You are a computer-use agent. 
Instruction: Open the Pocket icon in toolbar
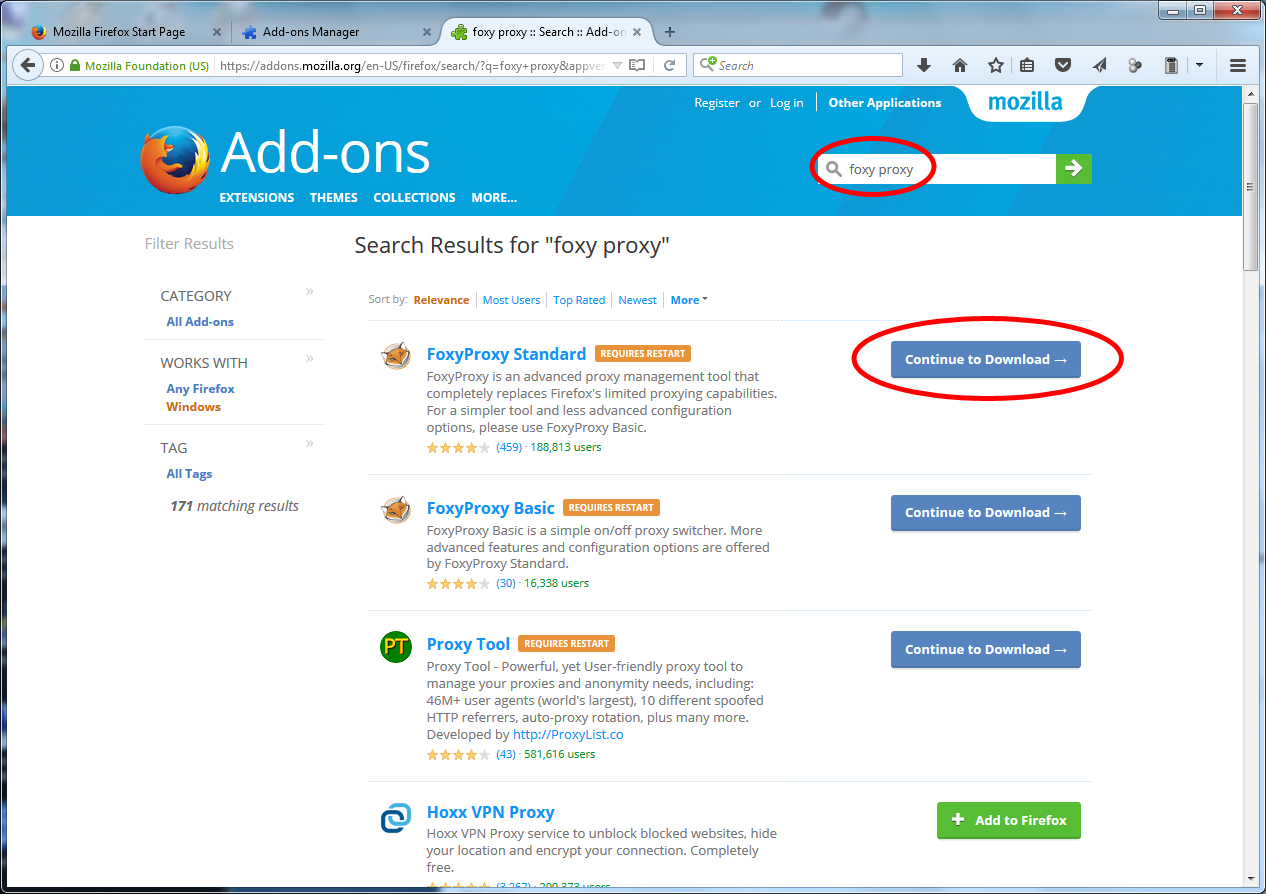1064,65
